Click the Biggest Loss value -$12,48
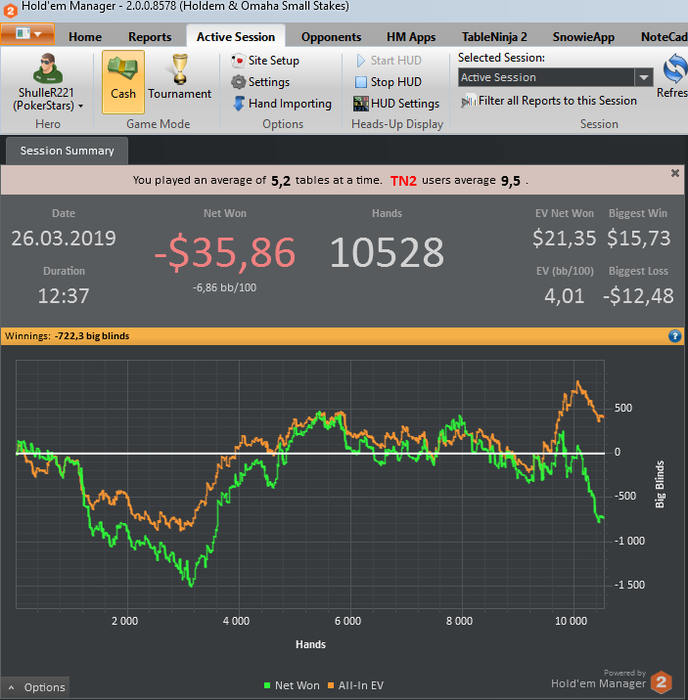The height and width of the screenshot is (700, 688). click(638, 296)
